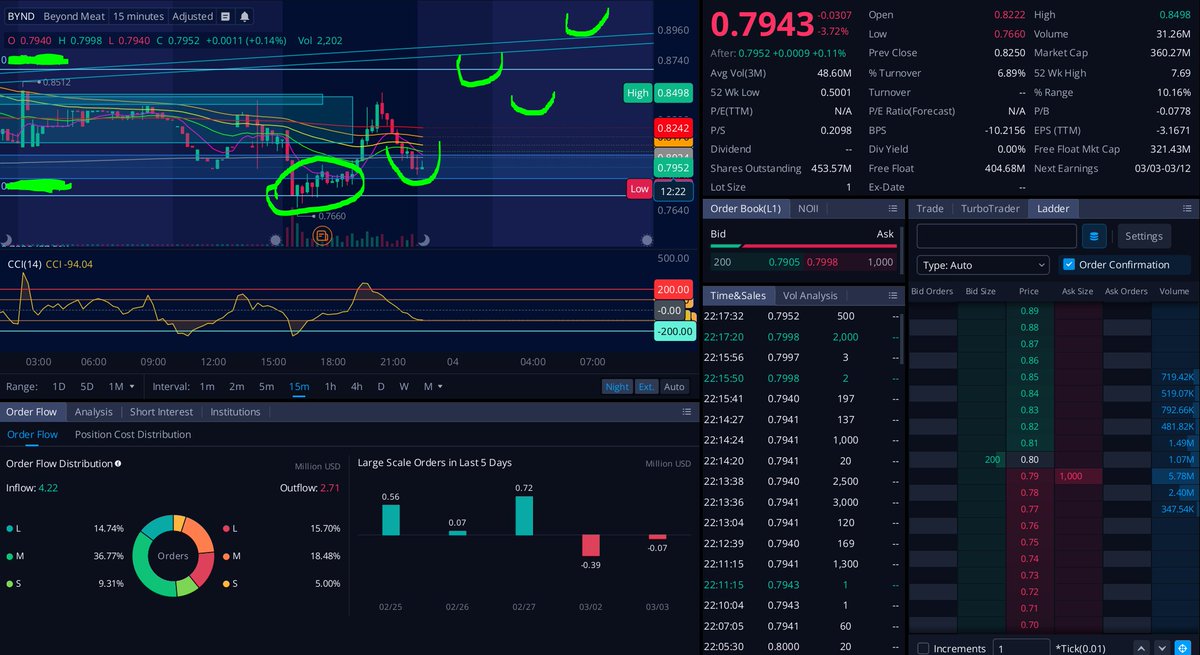Click the green High price tag
Screen dimensions: 1200x655
[x=637, y=93]
